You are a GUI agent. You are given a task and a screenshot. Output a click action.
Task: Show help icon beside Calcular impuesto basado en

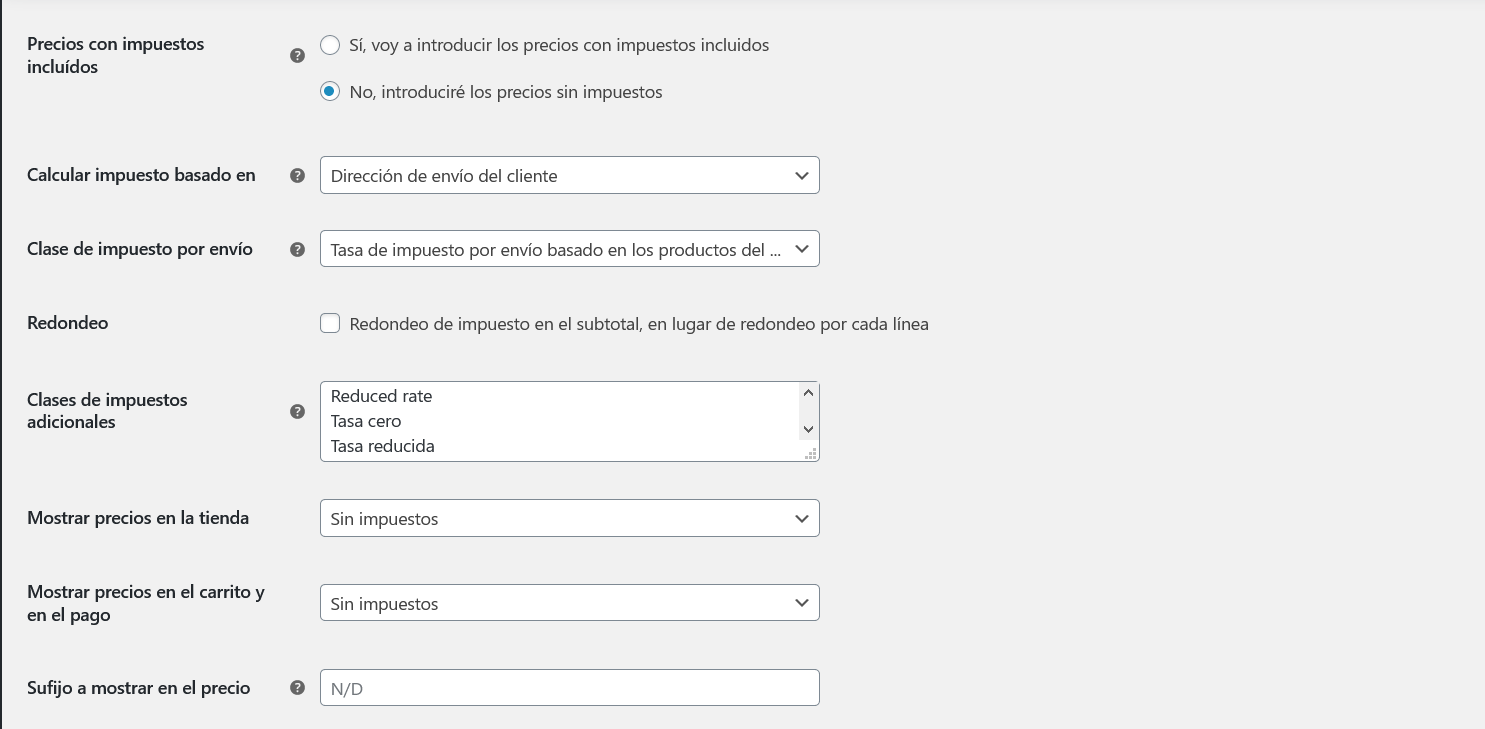tap(297, 175)
